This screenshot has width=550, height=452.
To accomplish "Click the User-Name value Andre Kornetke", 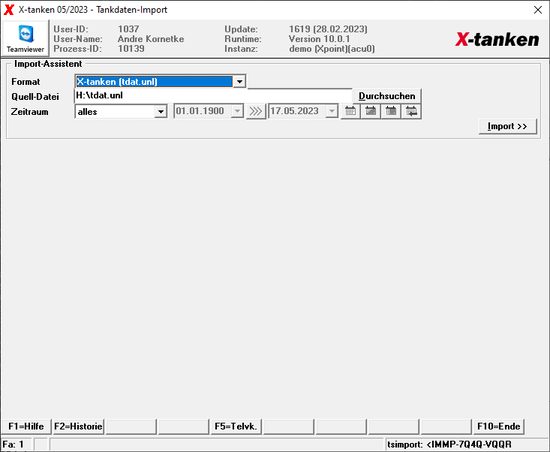I will (151, 39).
